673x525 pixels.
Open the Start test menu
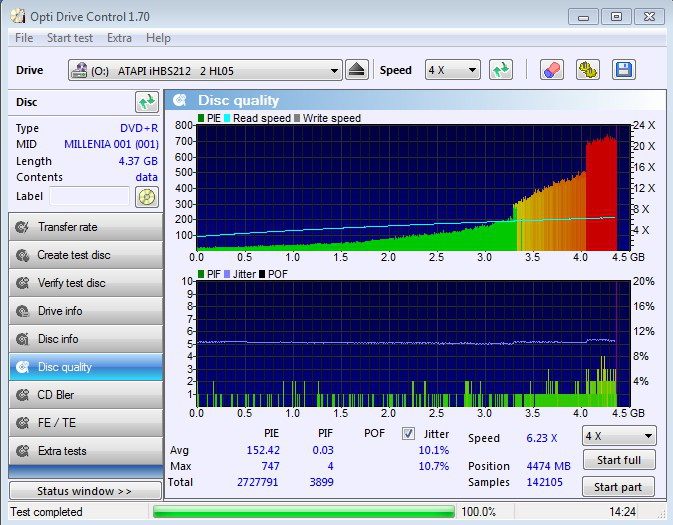[70, 38]
